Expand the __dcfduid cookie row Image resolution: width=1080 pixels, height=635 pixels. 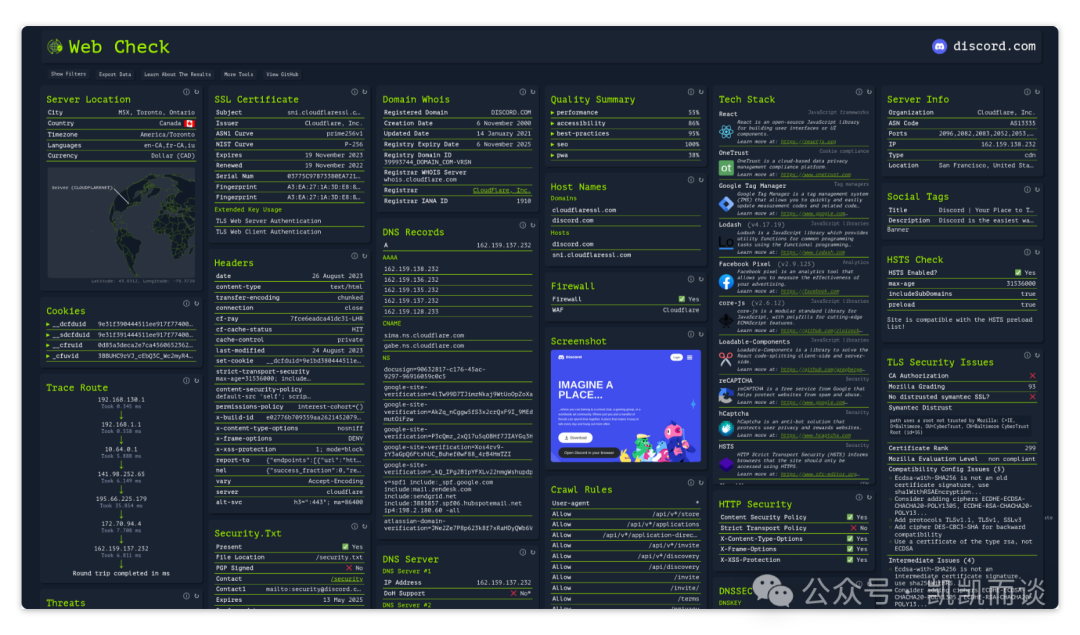pyautogui.click(x=120, y=324)
